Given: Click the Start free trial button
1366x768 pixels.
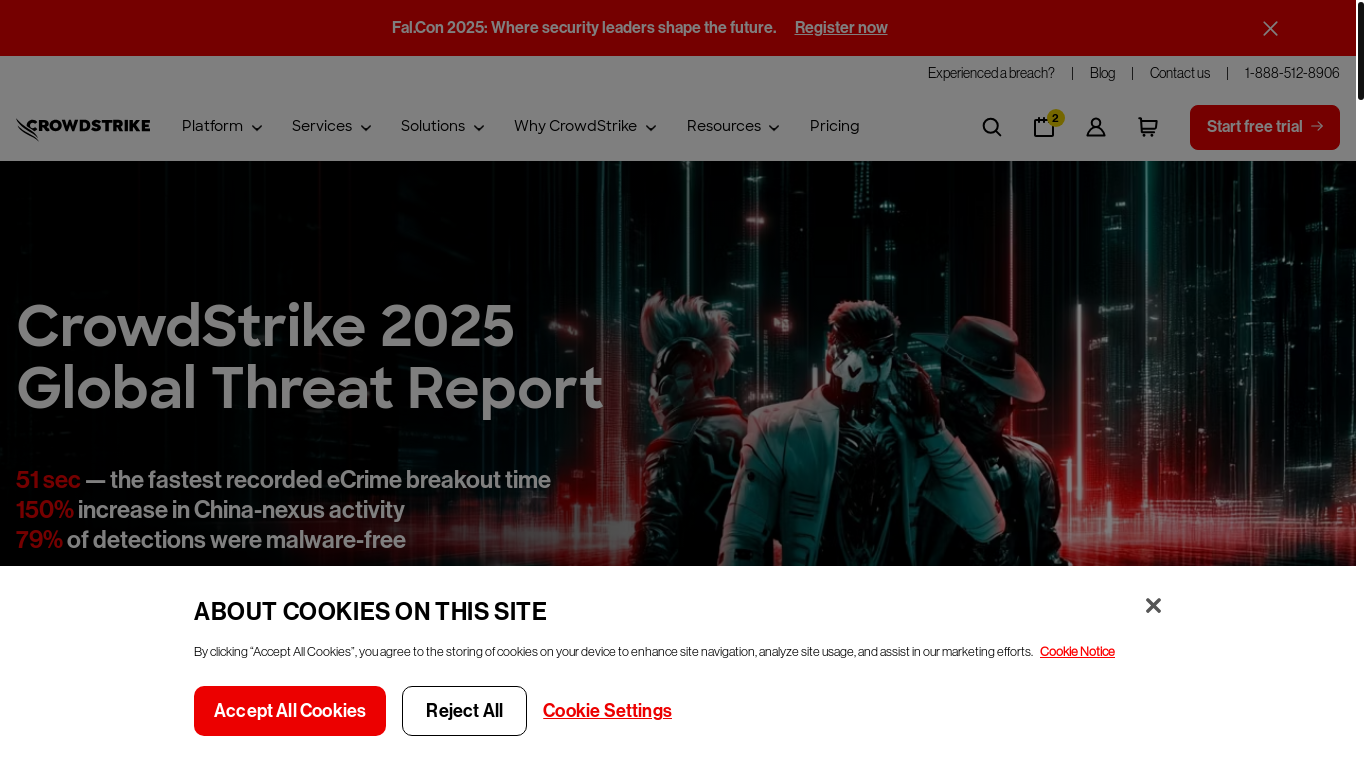Looking at the screenshot, I should pyautogui.click(x=1265, y=127).
